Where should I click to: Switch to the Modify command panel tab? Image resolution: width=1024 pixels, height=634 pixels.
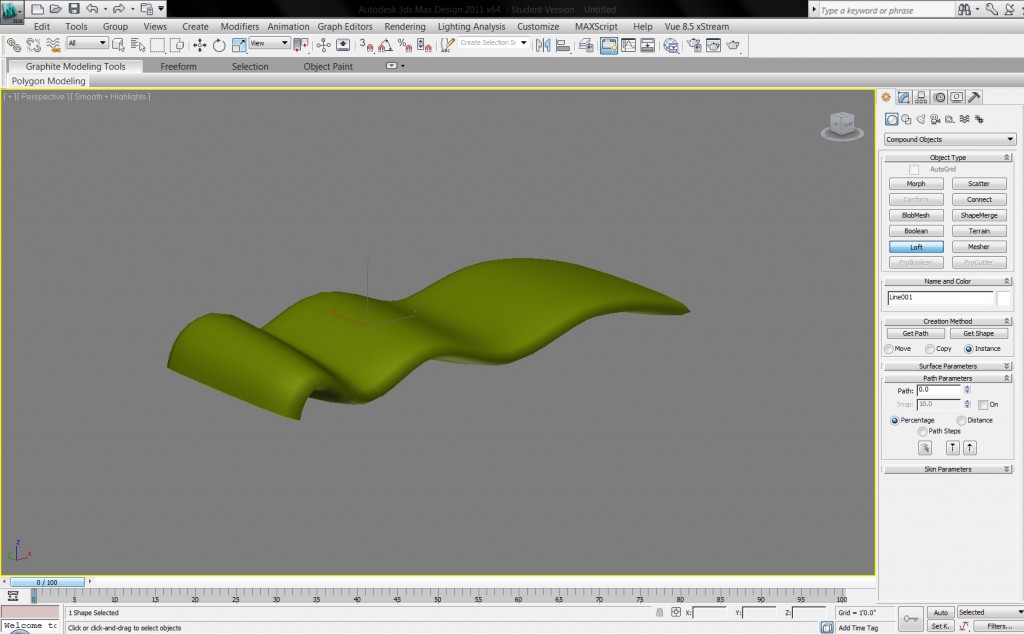[904, 97]
